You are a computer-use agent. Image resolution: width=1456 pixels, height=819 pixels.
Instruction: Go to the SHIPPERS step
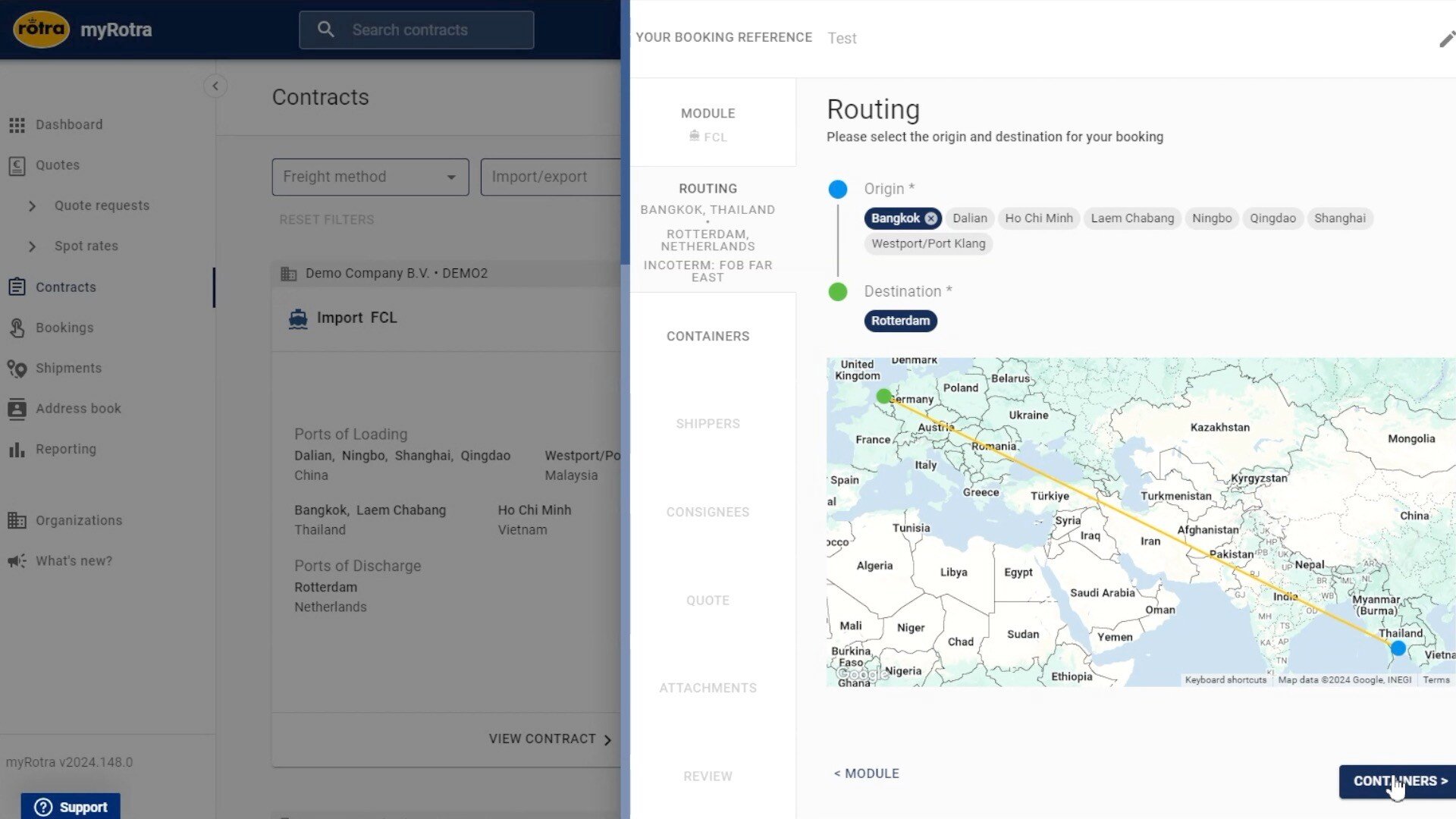click(708, 423)
